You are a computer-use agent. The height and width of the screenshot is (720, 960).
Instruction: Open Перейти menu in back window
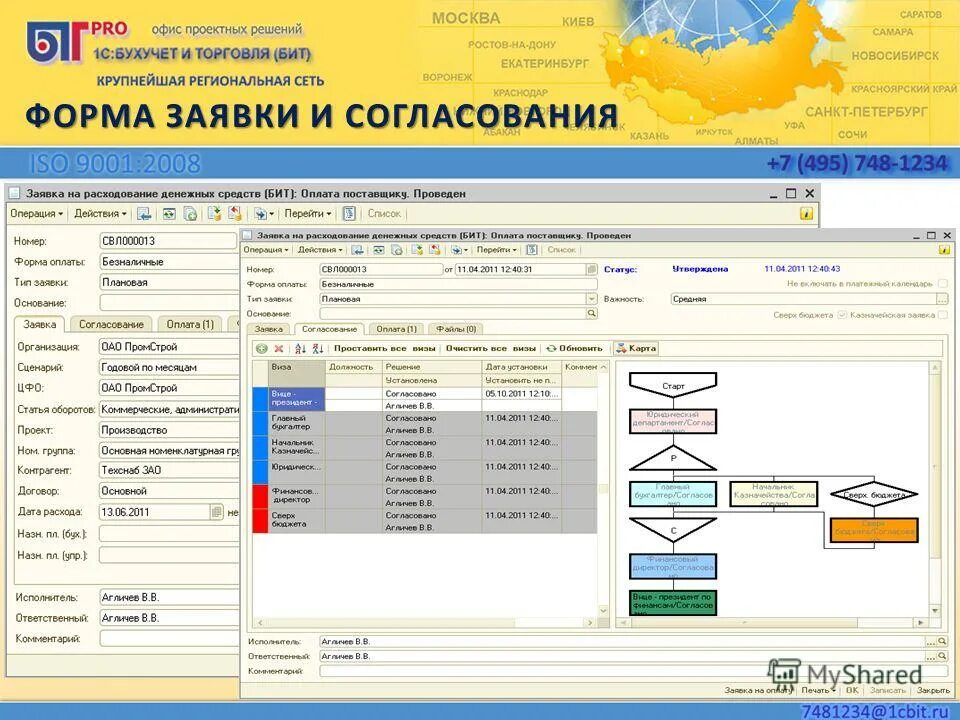(307, 214)
